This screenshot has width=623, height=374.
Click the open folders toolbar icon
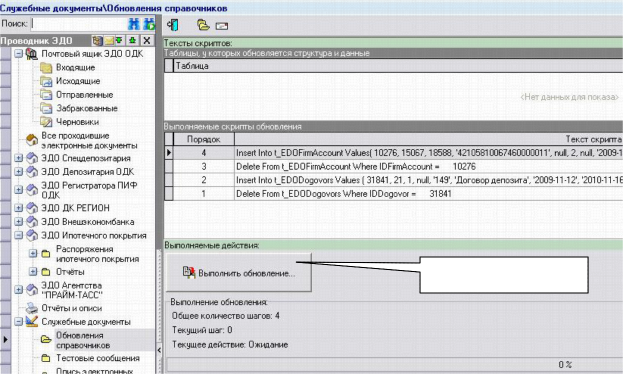(x=203, y=25)
